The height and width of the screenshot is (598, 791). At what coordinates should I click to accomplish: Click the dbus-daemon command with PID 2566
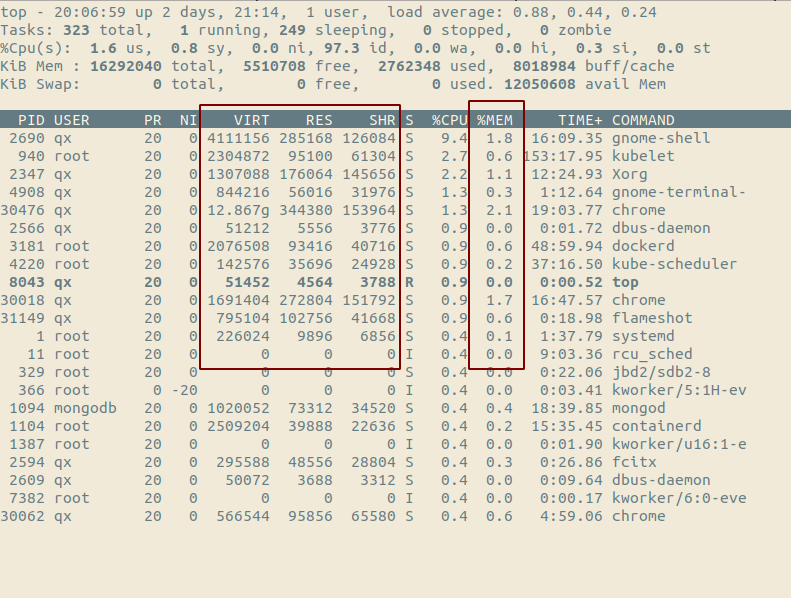tap(661, 228)
